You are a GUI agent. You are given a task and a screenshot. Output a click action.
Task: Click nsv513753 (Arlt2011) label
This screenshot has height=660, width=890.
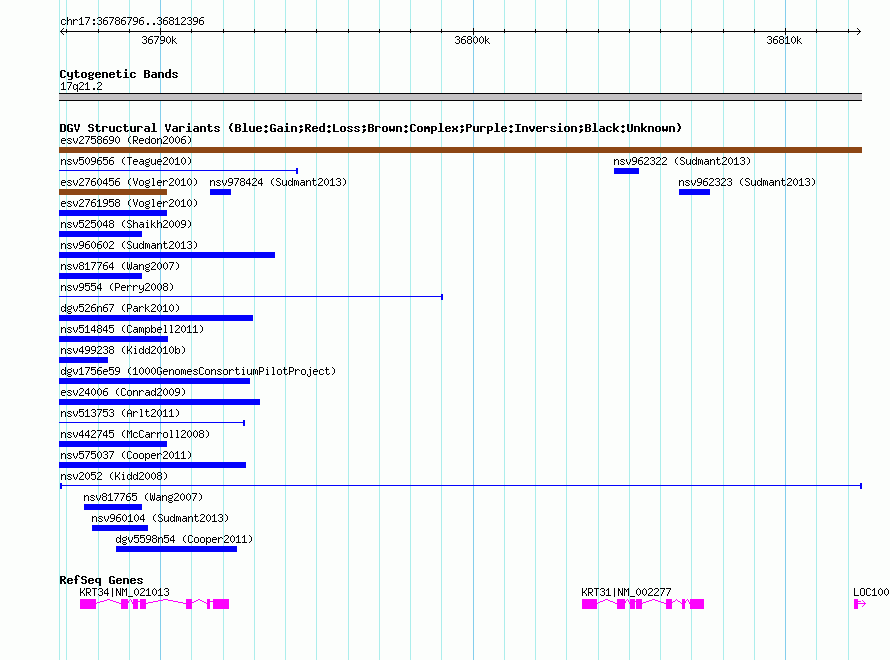coord(120,413)
